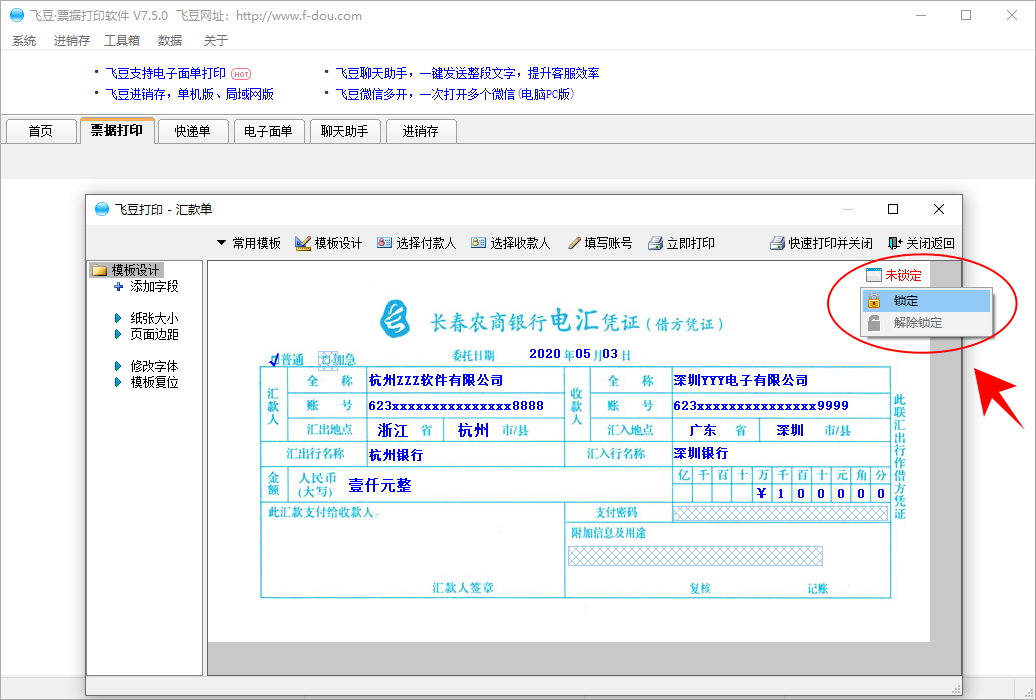The height and width of the screenshot is (700, 1036).
Task: Click the 未锁定 lock status indicator
Action: [894, 275]
